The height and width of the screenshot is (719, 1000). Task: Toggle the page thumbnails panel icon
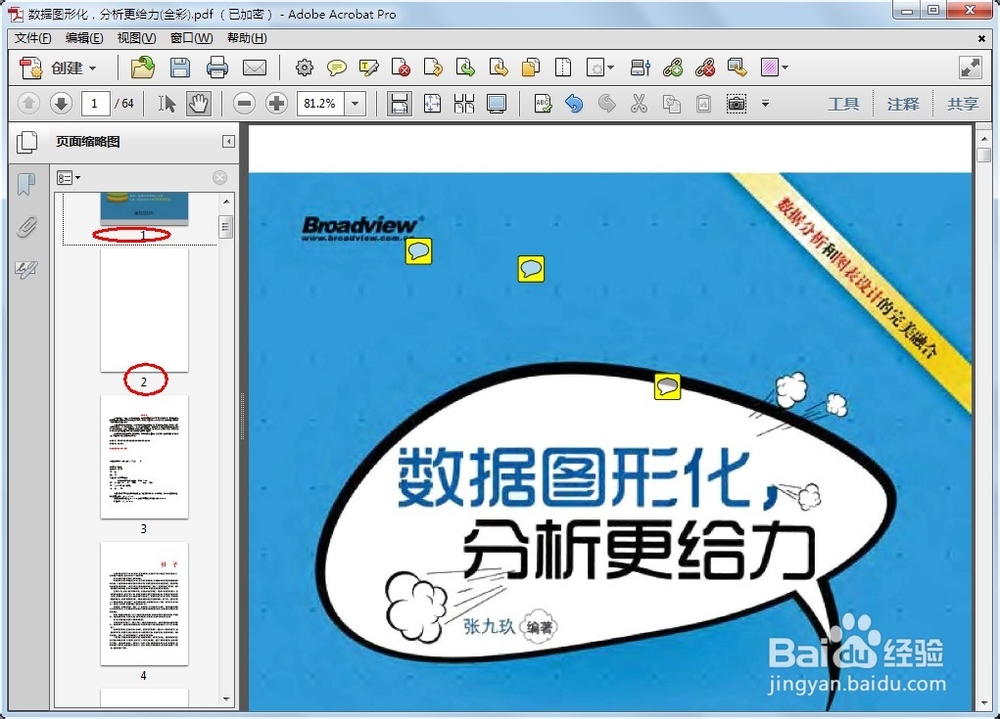[27, 142]
